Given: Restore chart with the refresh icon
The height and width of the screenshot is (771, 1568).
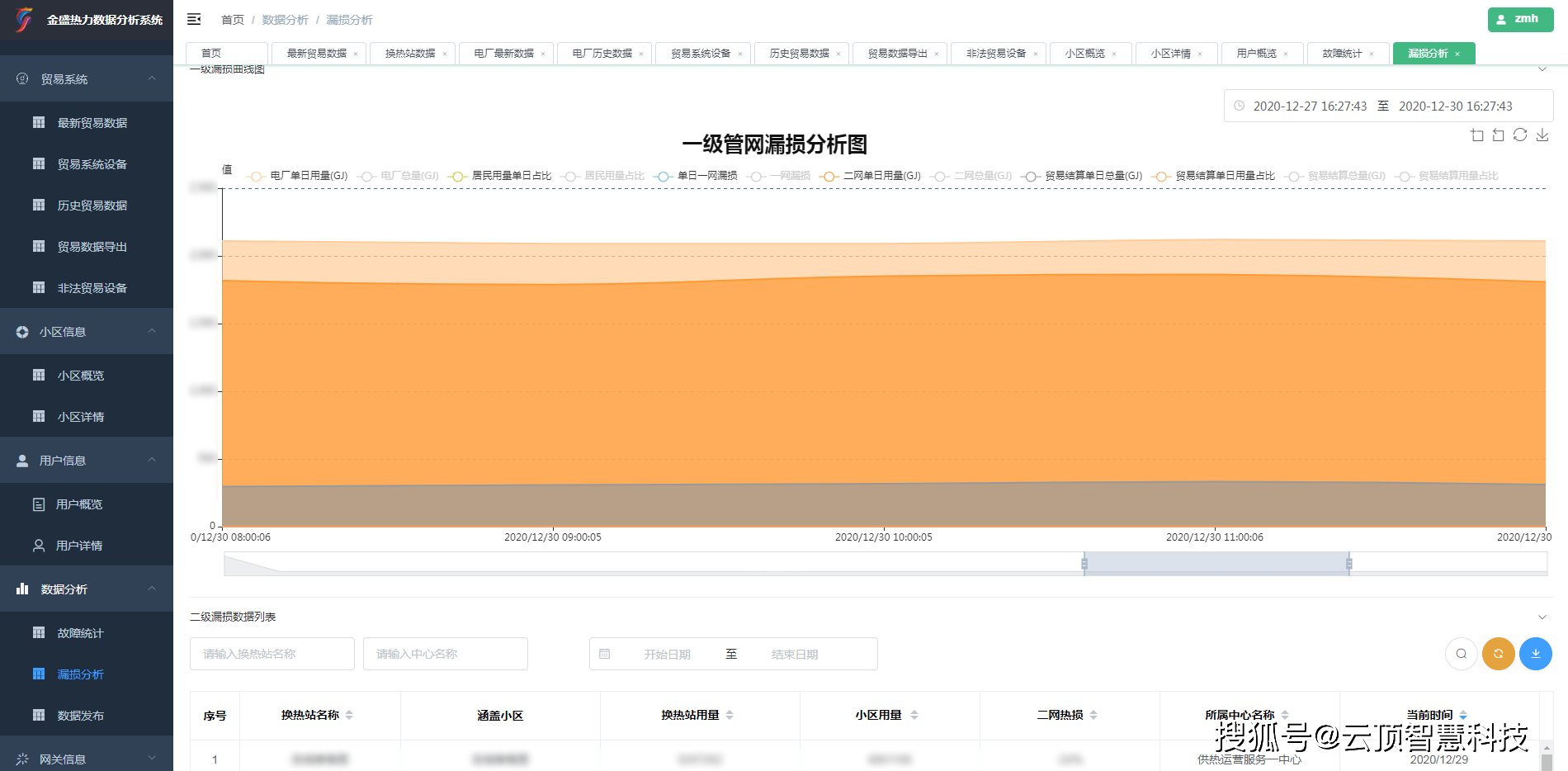Looking at the screenshot, I should [x=1520, y=135].
